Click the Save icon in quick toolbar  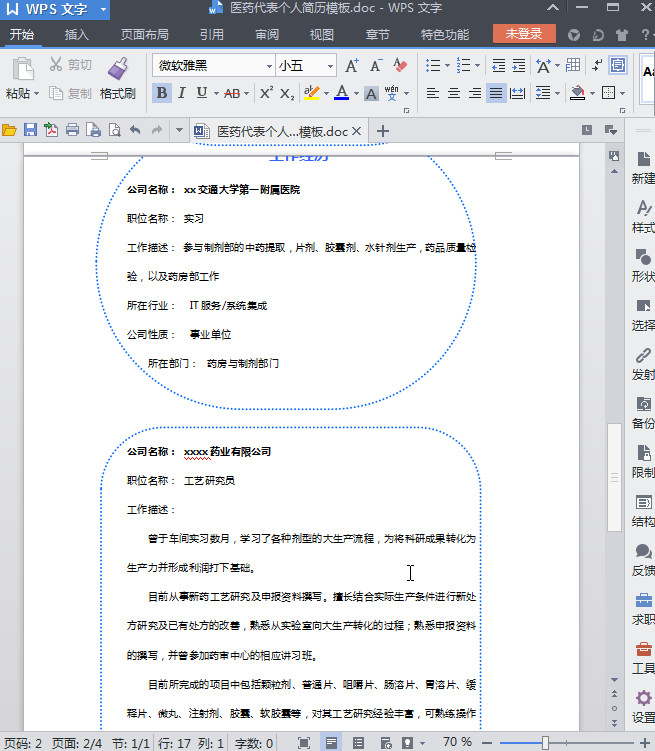(x=30, y=130)
